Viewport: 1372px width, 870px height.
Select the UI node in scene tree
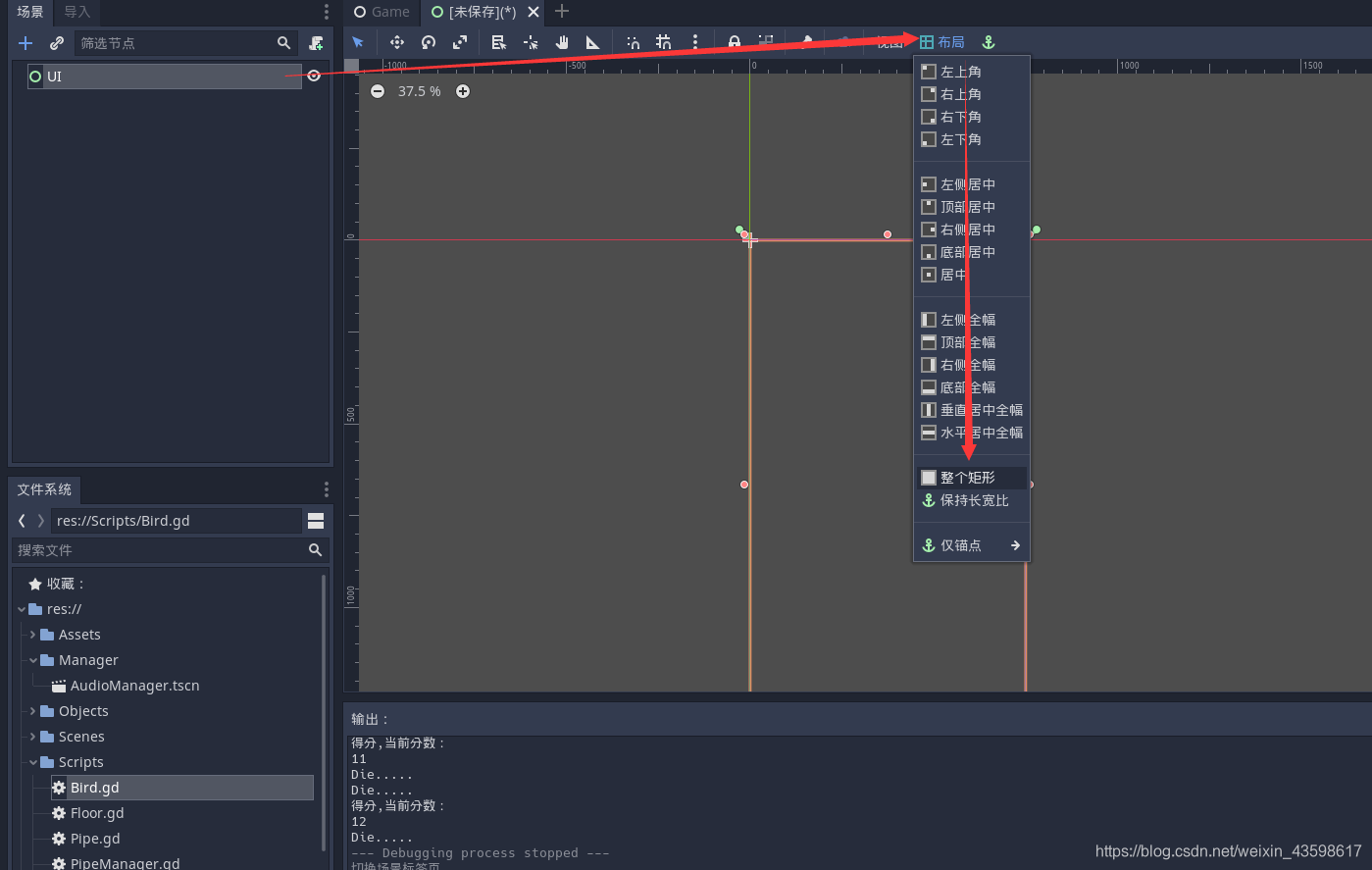(x=165, y=77)
